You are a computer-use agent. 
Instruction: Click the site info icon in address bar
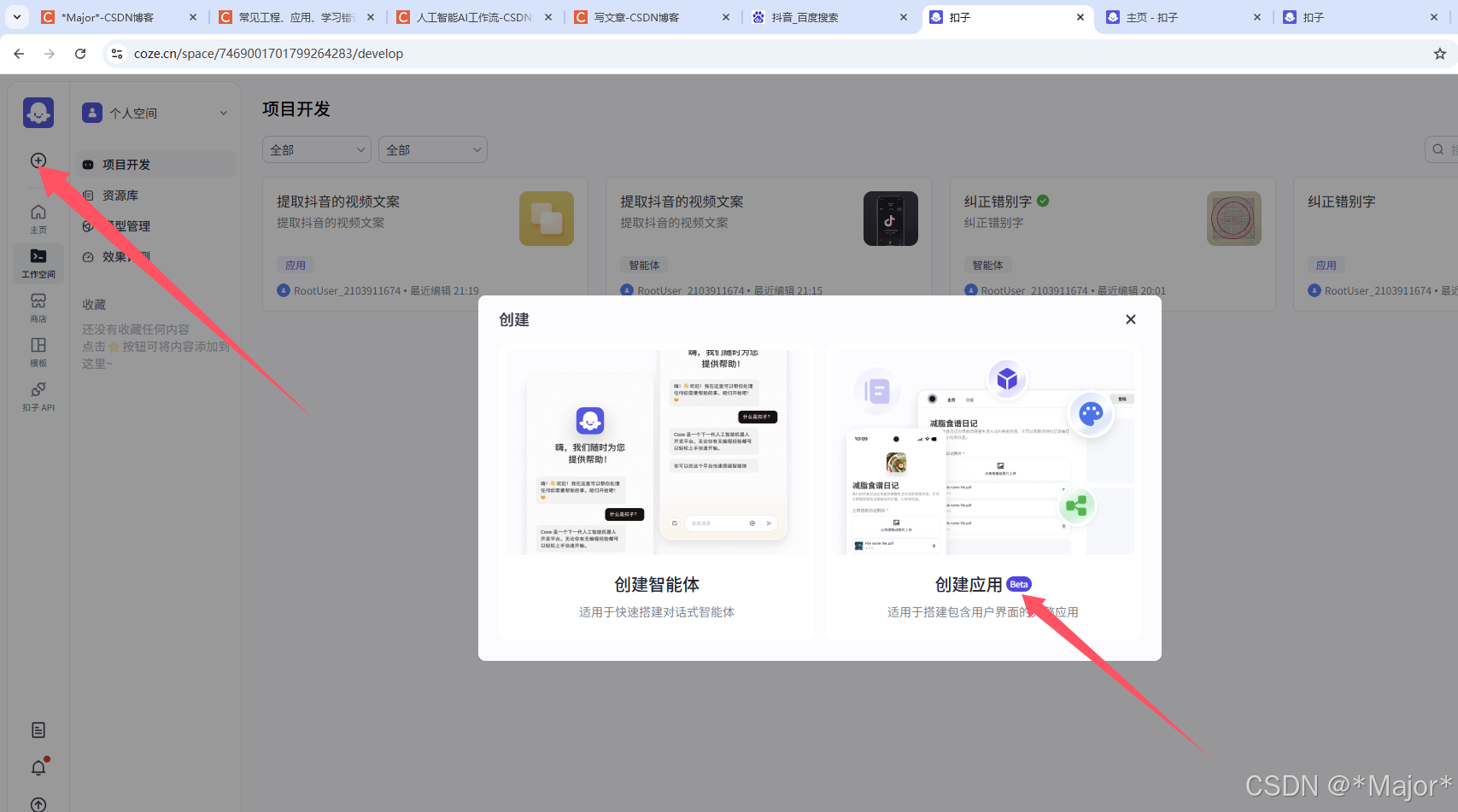coord(117,54)
